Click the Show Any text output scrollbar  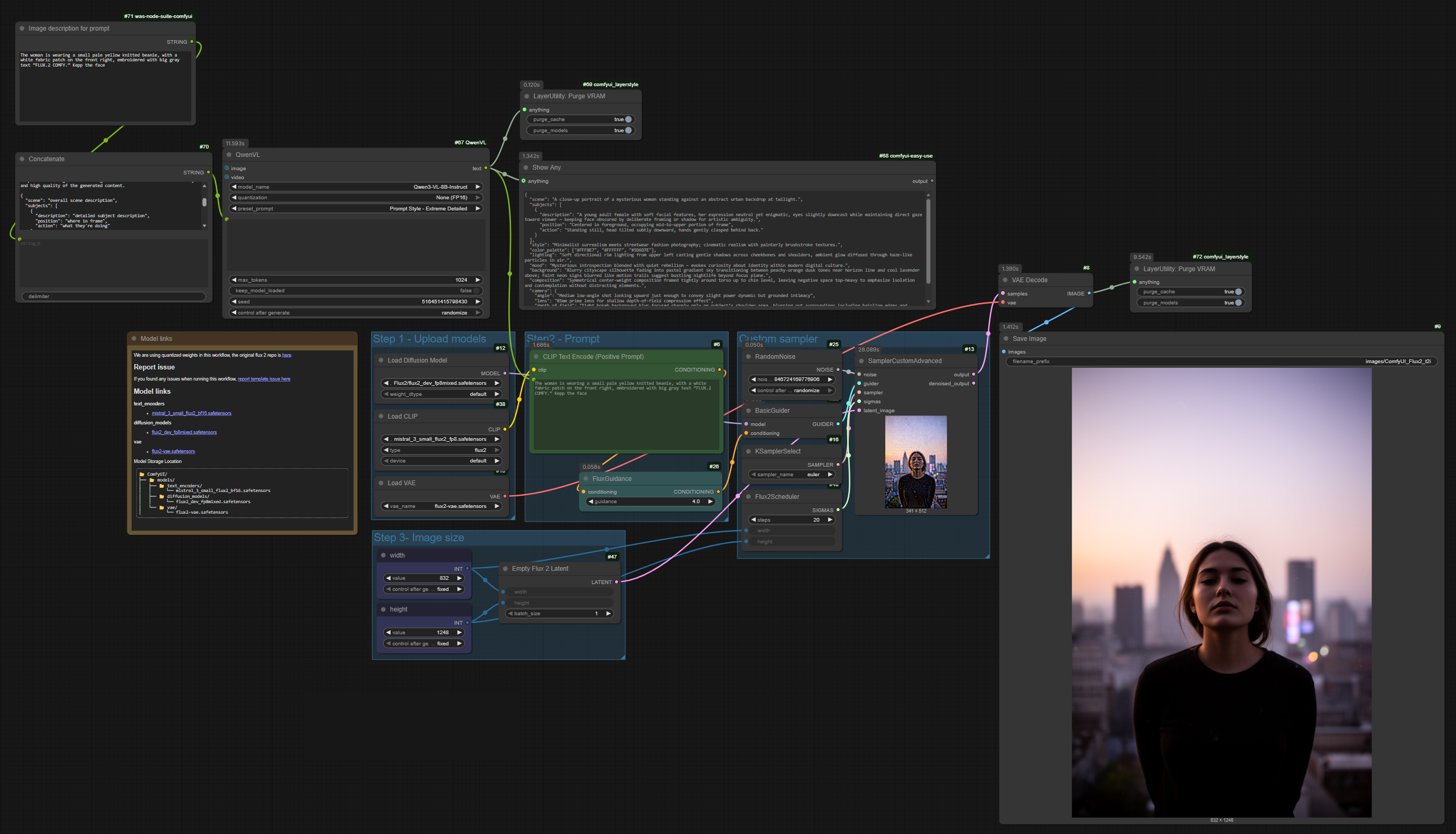tap(928, 240)
